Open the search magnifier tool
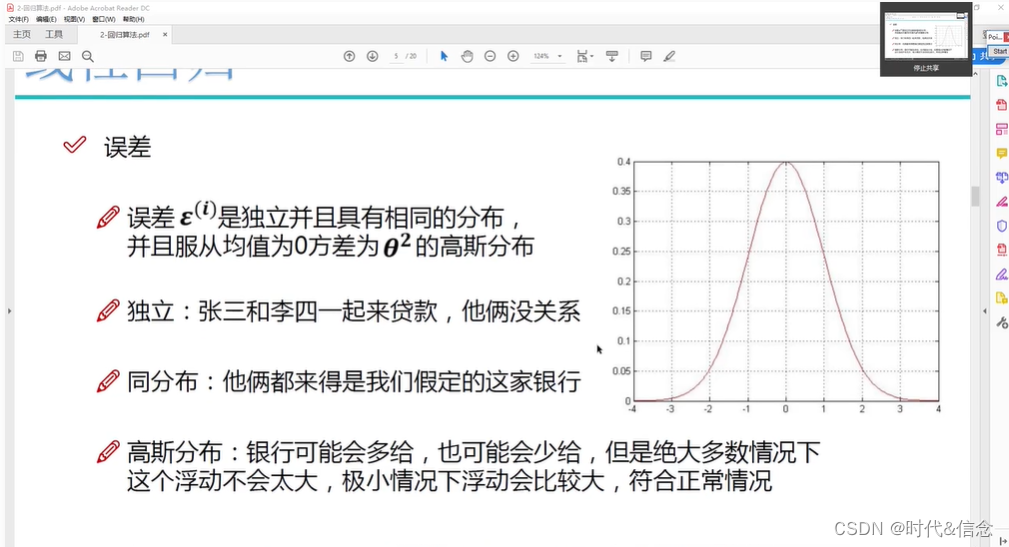 pos(88,56)
